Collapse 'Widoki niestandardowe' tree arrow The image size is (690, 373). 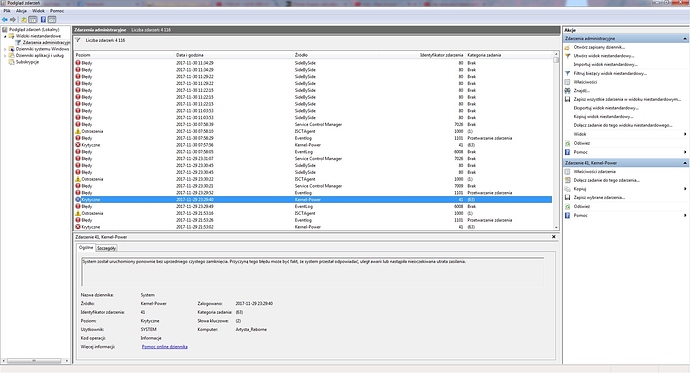click(x=5, y=36)
